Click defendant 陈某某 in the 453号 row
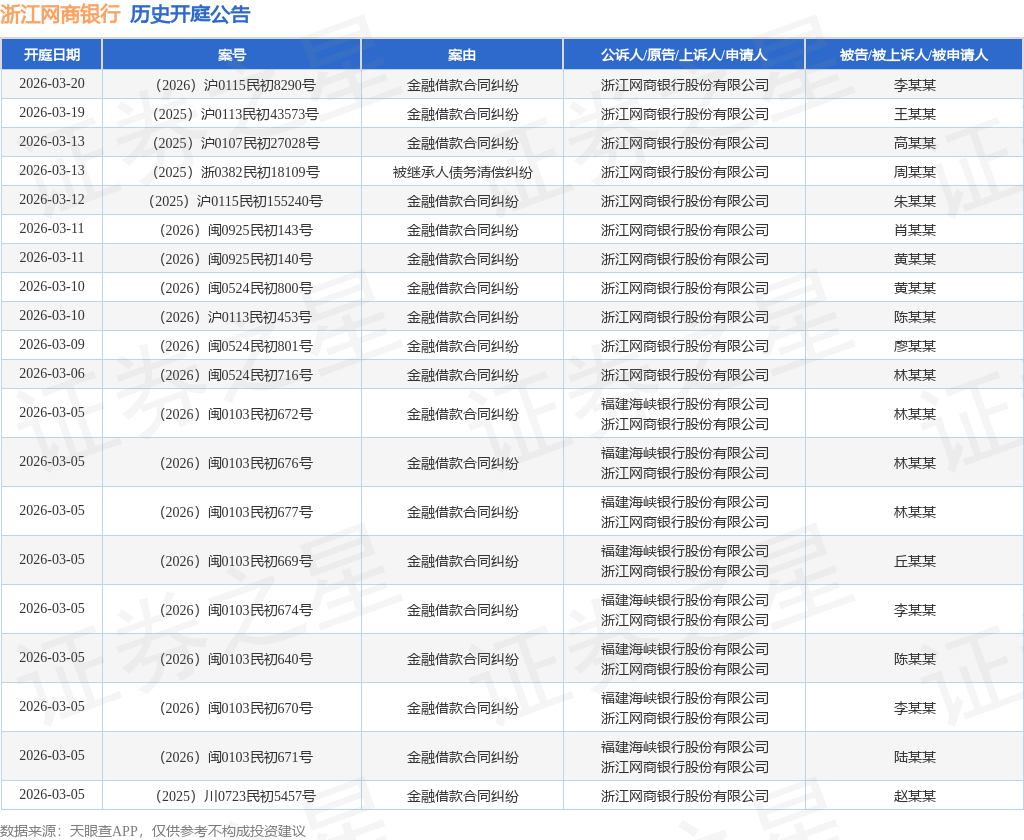The image size is (1024, 840). click(914, 317)
